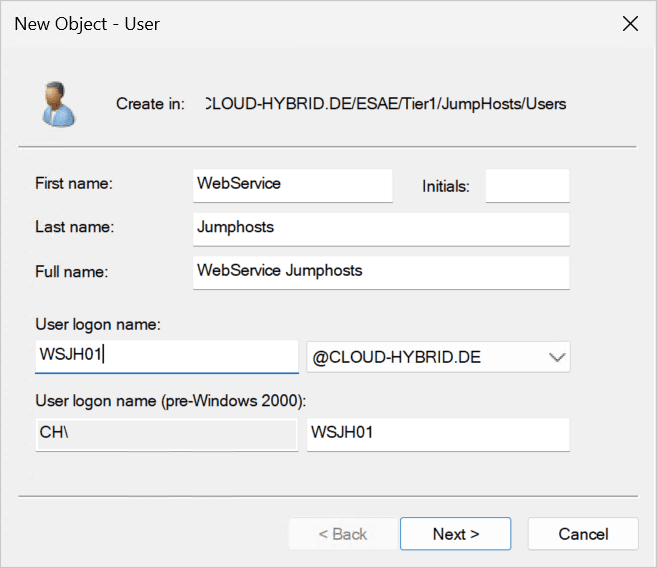Click the "User logon name (pre-Windows 2000):" label
This screenshot has width=657, height=568.
point(170,402)
